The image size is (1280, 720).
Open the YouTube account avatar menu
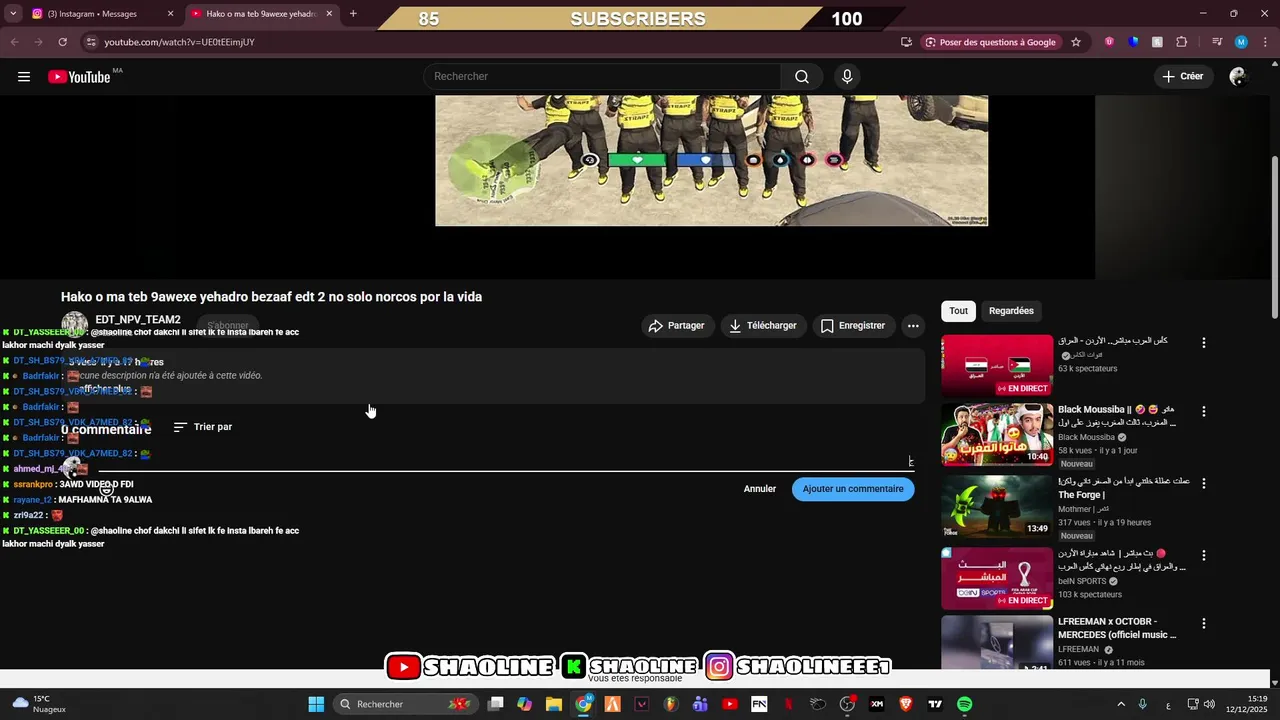(1238, 77)
